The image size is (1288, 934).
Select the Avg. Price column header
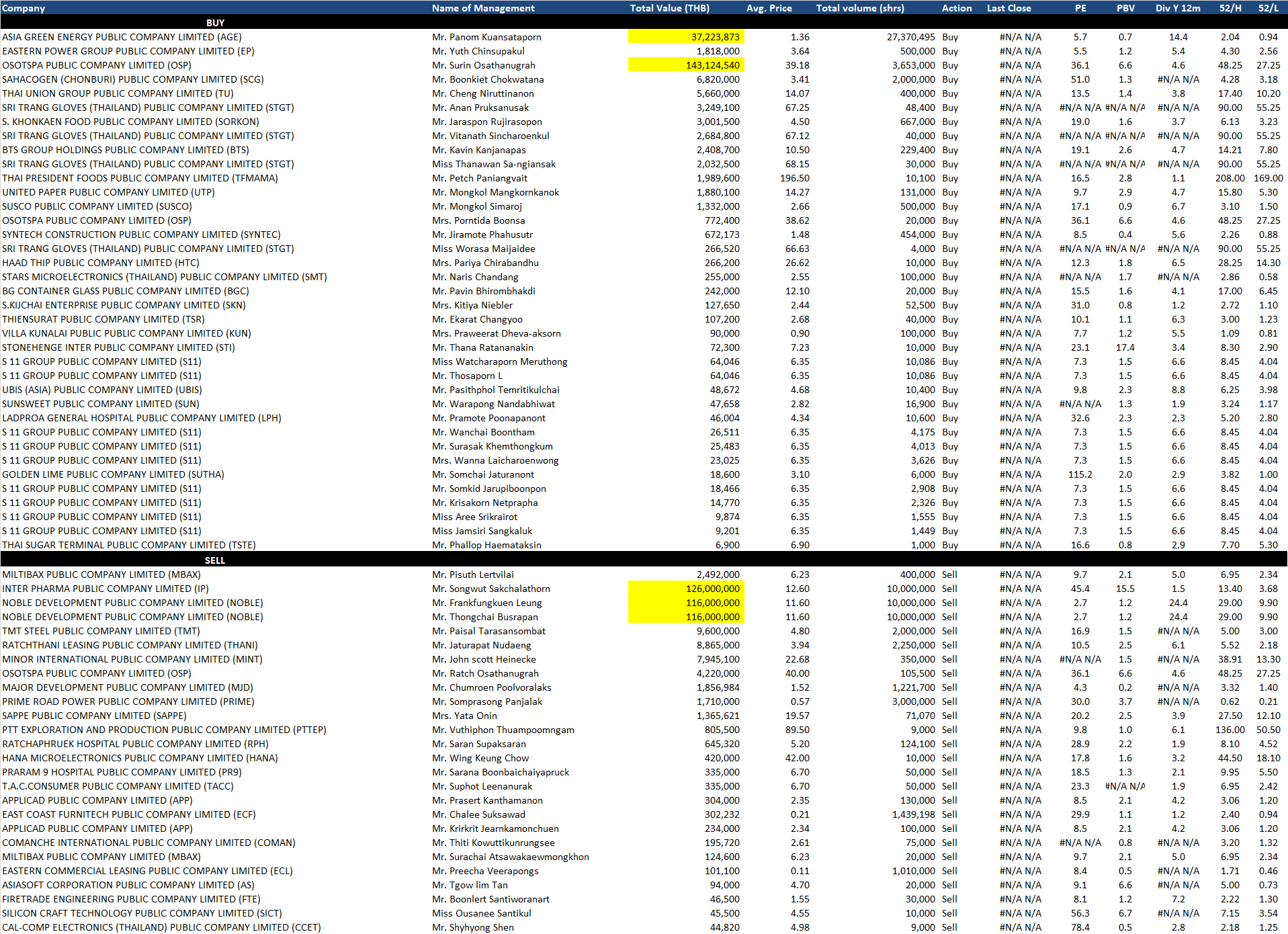(769, 8)
